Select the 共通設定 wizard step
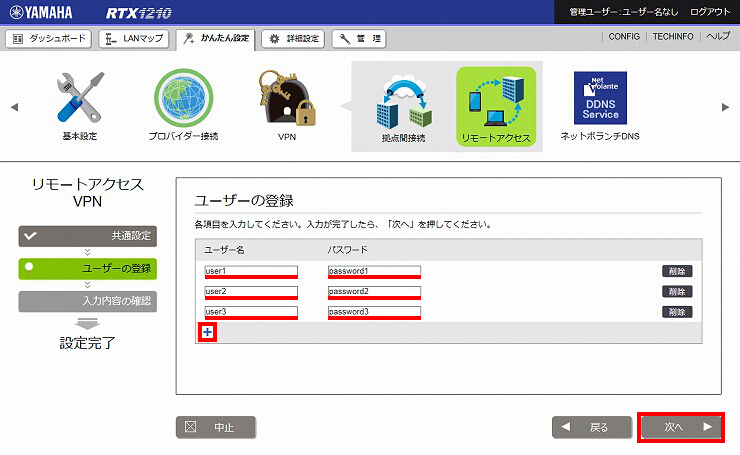 [88, 236]
